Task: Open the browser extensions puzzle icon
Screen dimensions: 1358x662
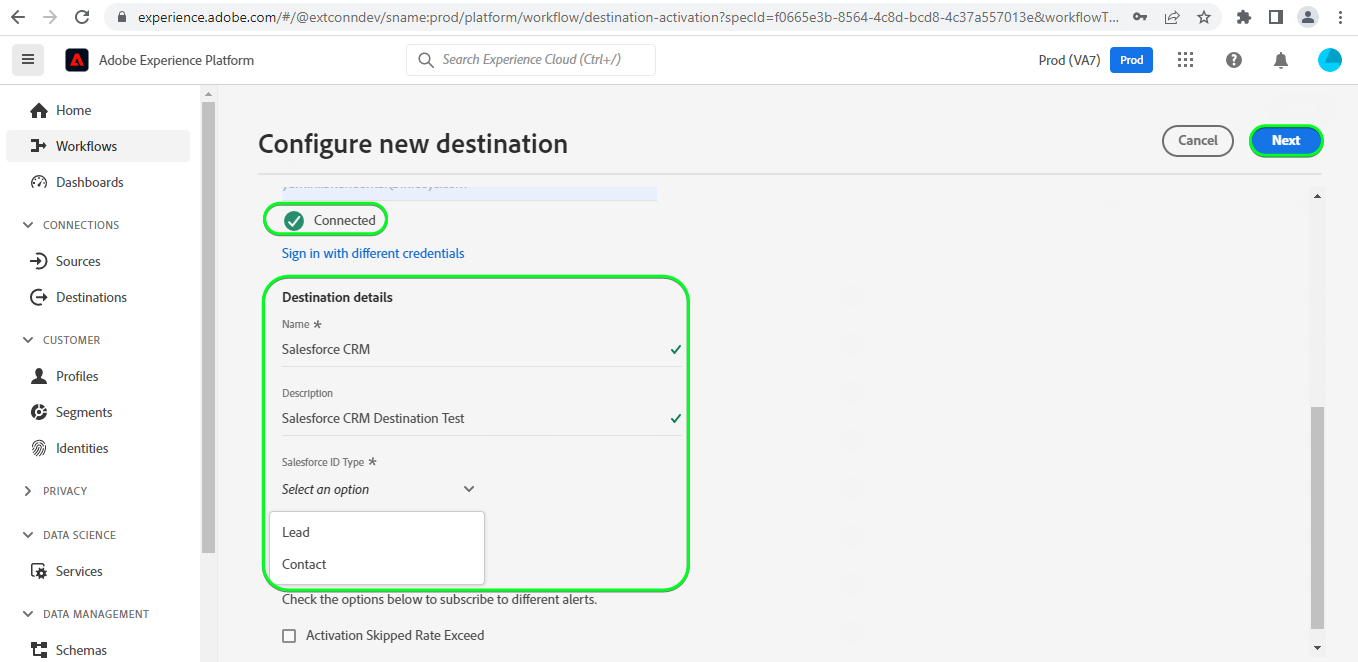Action: [1244, 17]
